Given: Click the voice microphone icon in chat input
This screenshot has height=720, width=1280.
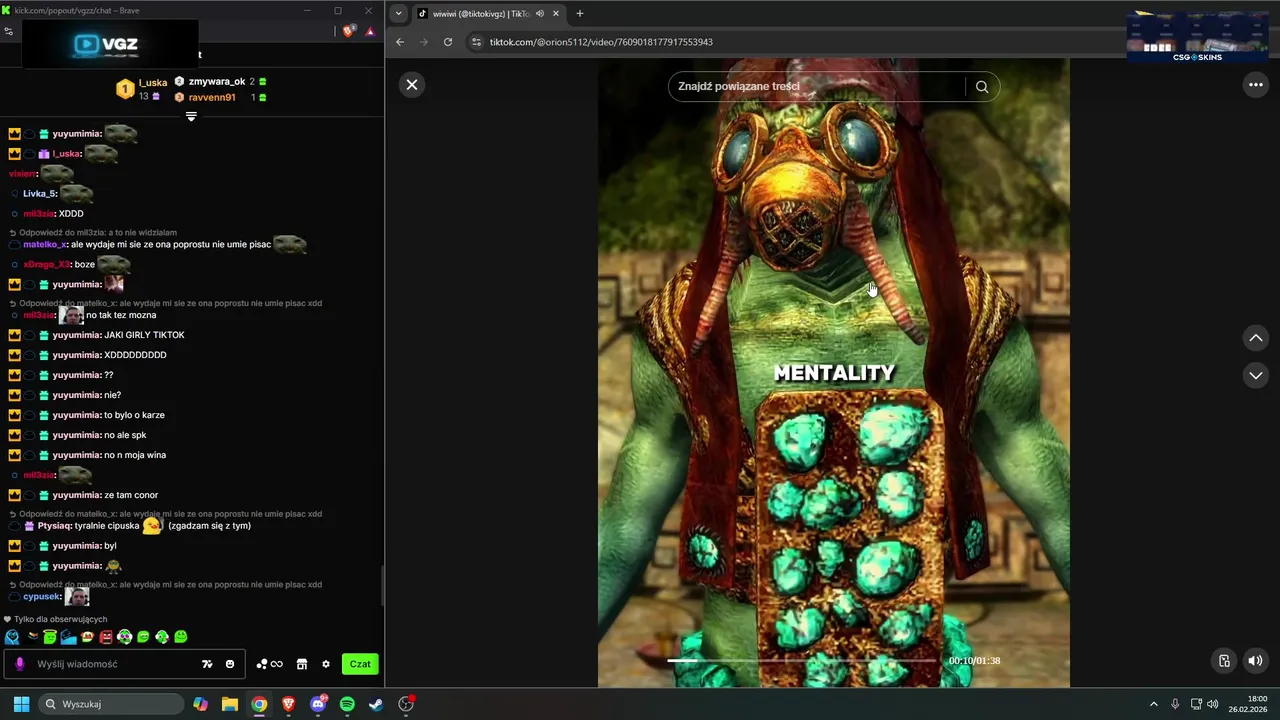Looking at the screenshot, I should click(x=19, y=664).
